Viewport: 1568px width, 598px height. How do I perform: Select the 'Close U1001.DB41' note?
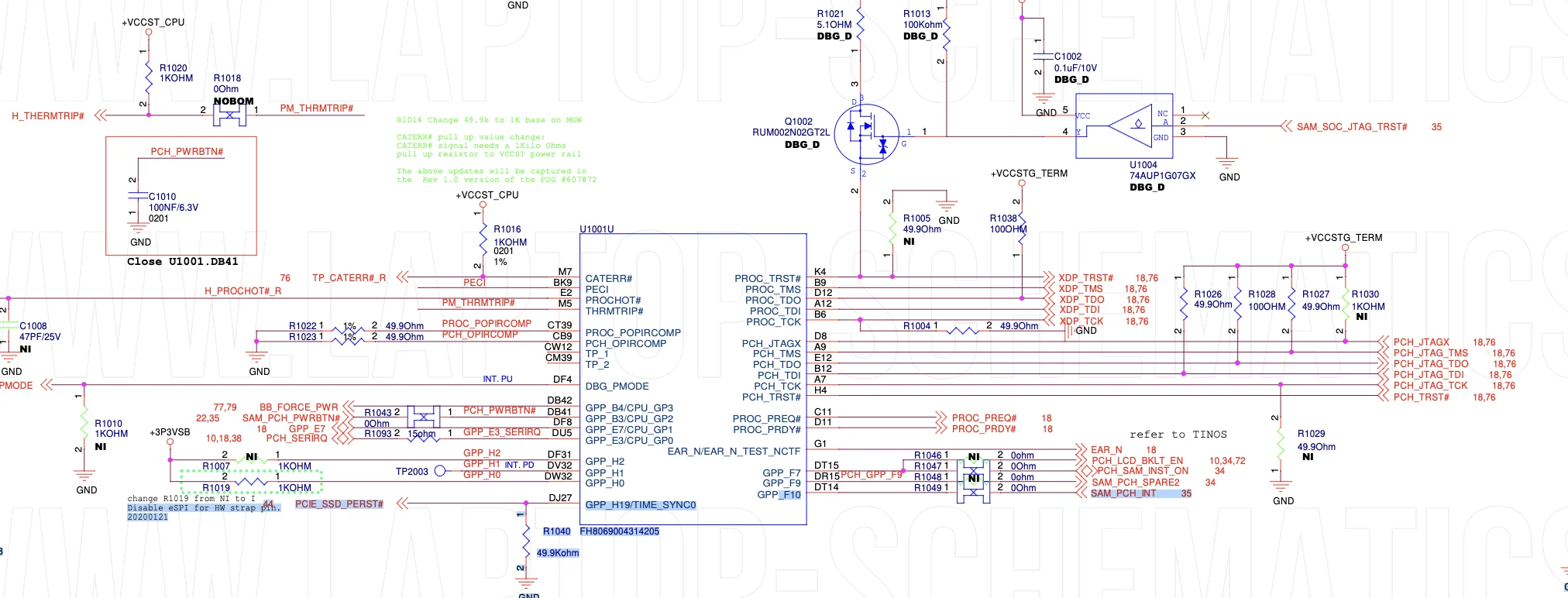coord(183,262)
